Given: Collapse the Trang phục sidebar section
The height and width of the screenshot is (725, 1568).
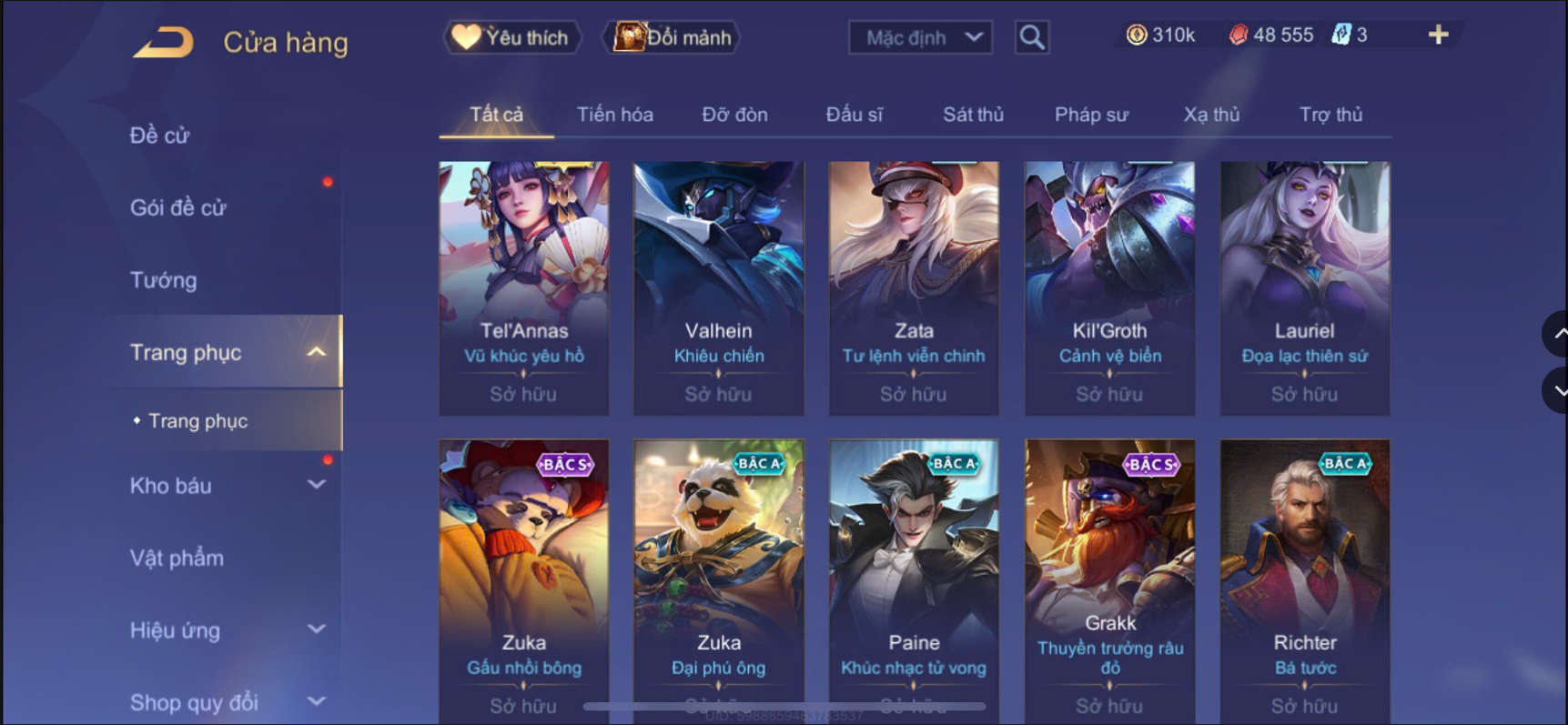Looking at the screenshot, I should pos(316,352).
